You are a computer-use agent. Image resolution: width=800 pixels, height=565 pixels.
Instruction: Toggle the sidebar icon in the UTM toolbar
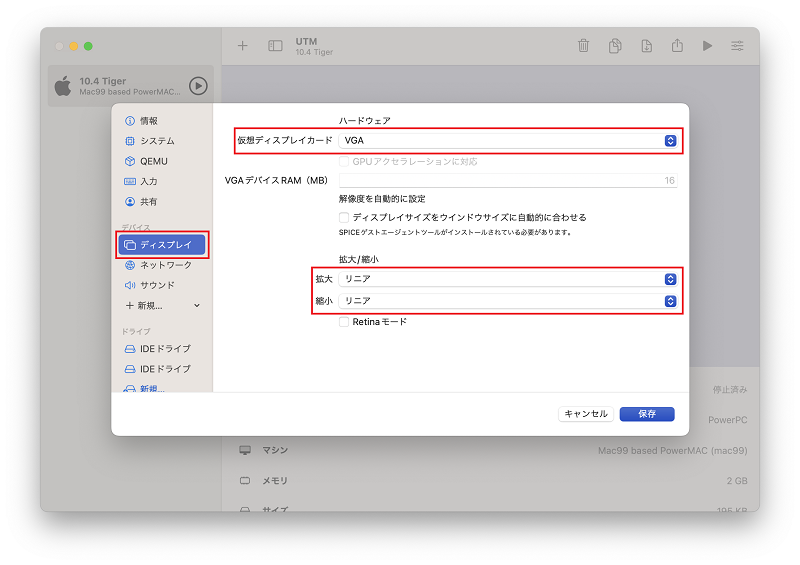[275, 46]
